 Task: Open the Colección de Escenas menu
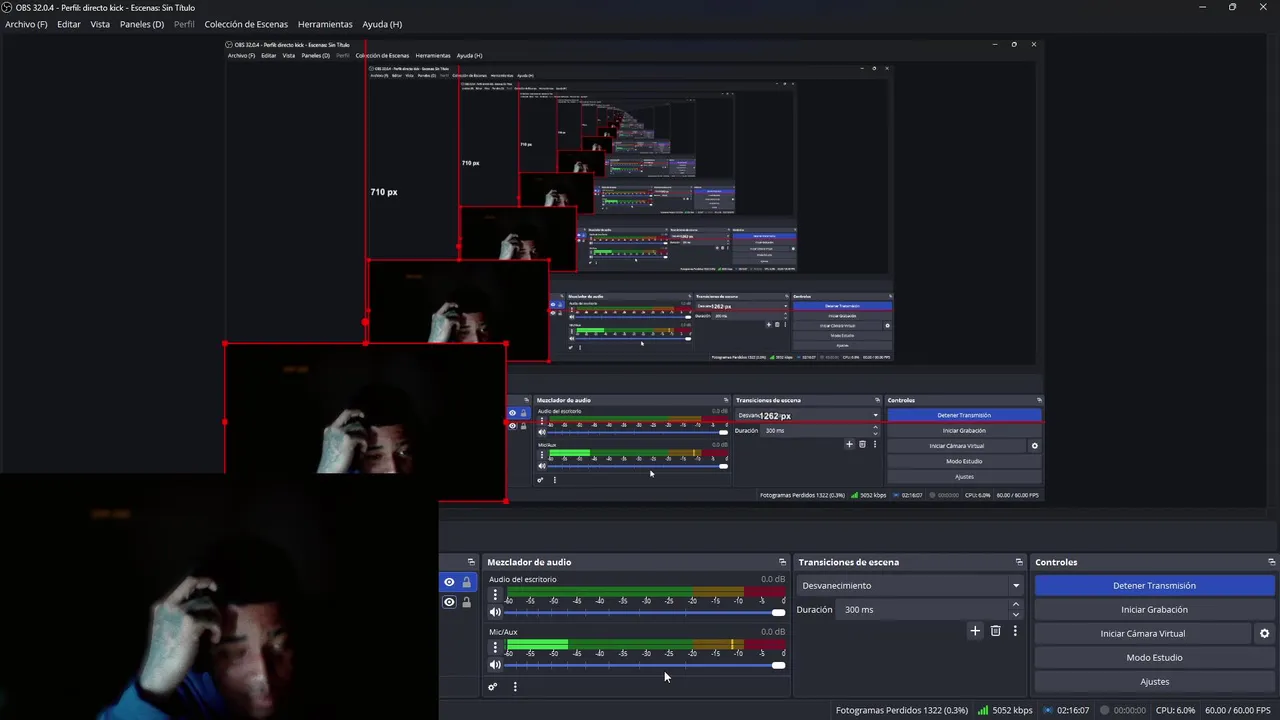click(x=246, y=24)
